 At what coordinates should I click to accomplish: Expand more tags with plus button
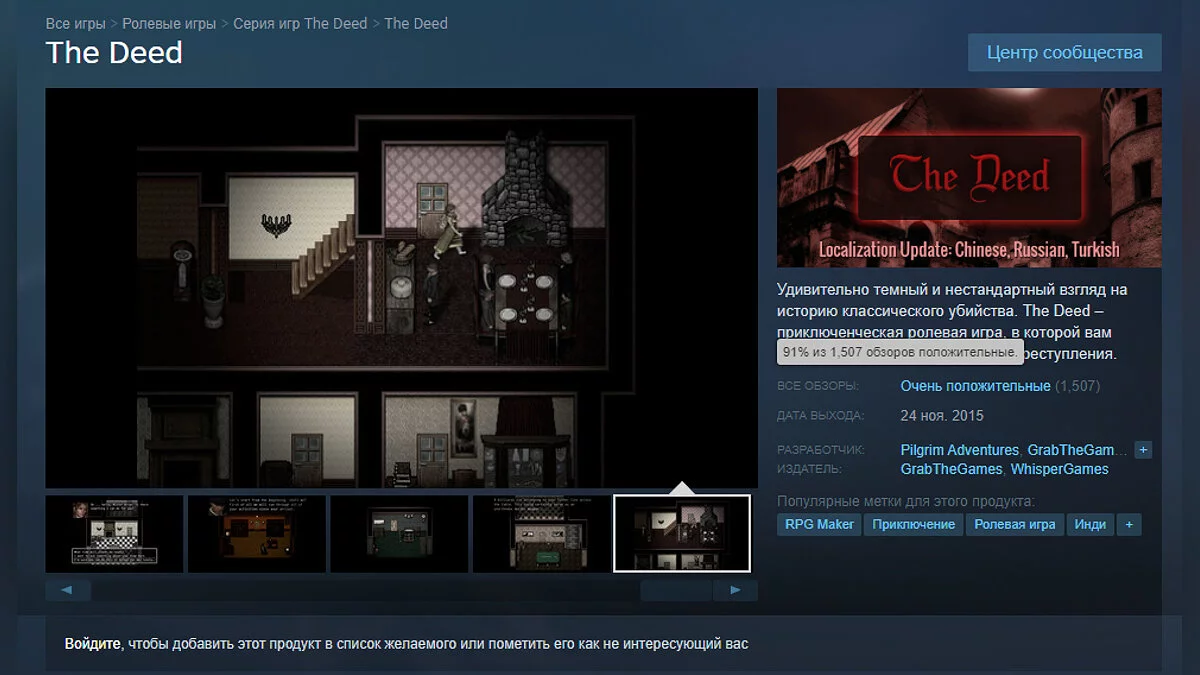(1129, 524)
